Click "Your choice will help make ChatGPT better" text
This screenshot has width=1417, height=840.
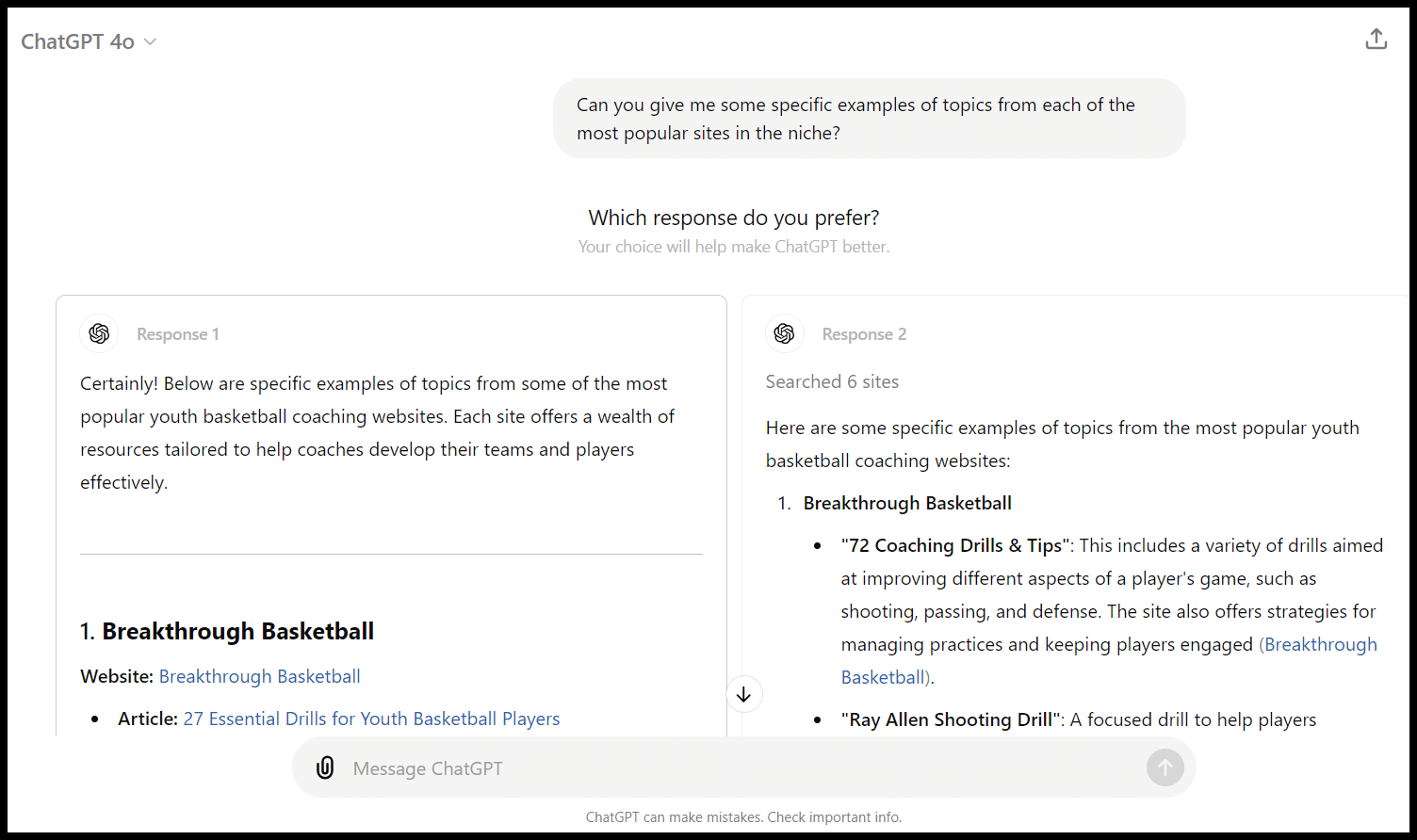[x=734, y=247]
